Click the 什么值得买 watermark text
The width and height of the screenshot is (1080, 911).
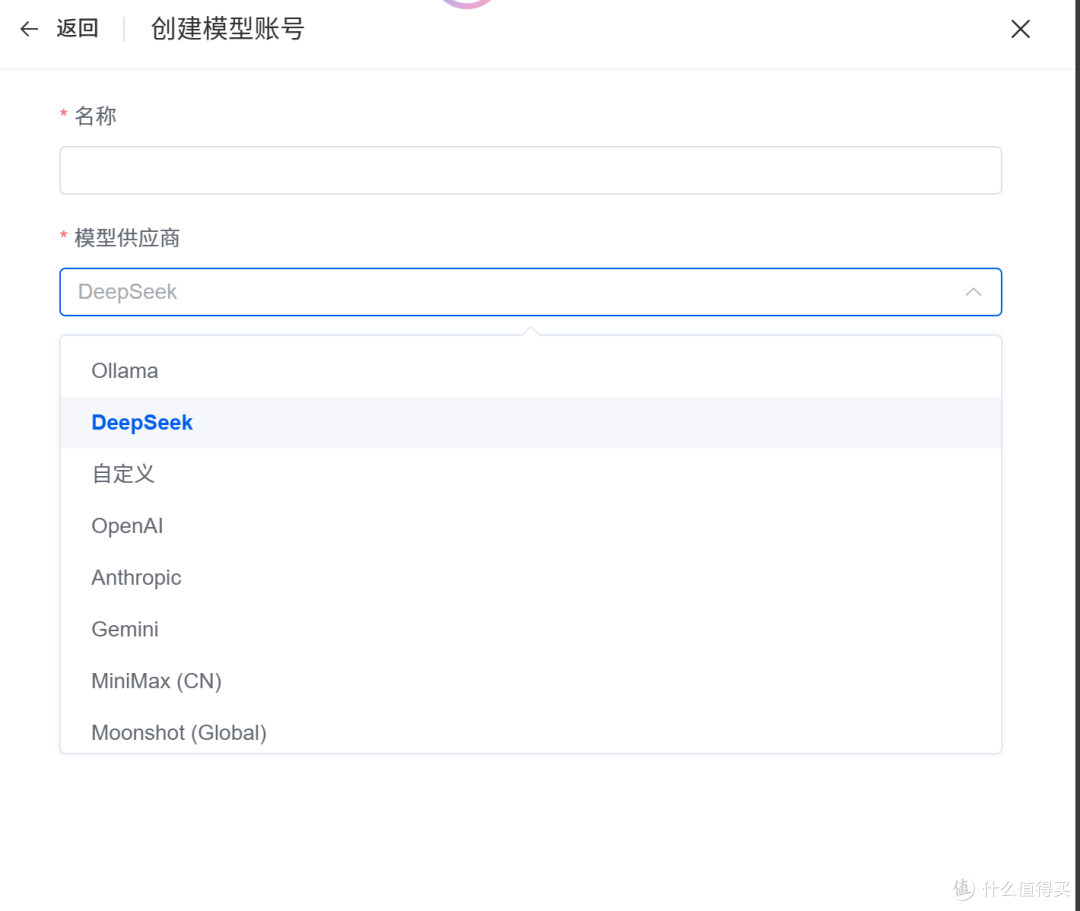pyautogui.click(x=1025, y=888)
